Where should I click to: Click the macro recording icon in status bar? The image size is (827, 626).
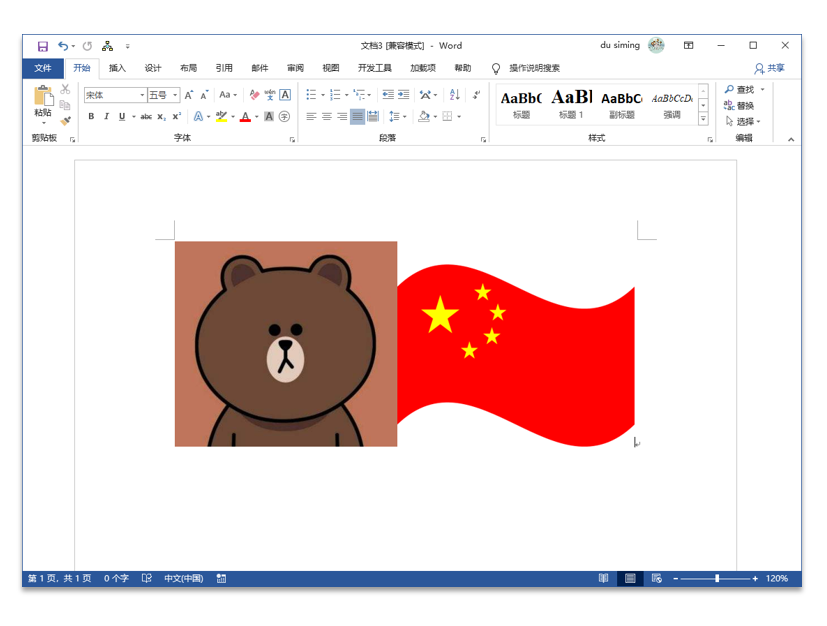coord(222,579)
